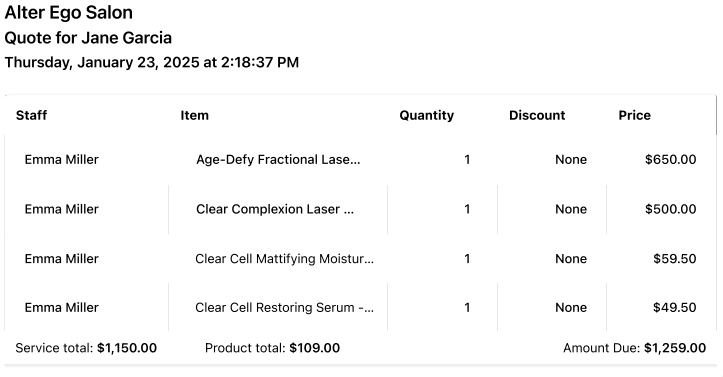Click the Product total $109.00 text
Image resolution: width=723 pixels, height=377 pixels.
pos(272,348)
